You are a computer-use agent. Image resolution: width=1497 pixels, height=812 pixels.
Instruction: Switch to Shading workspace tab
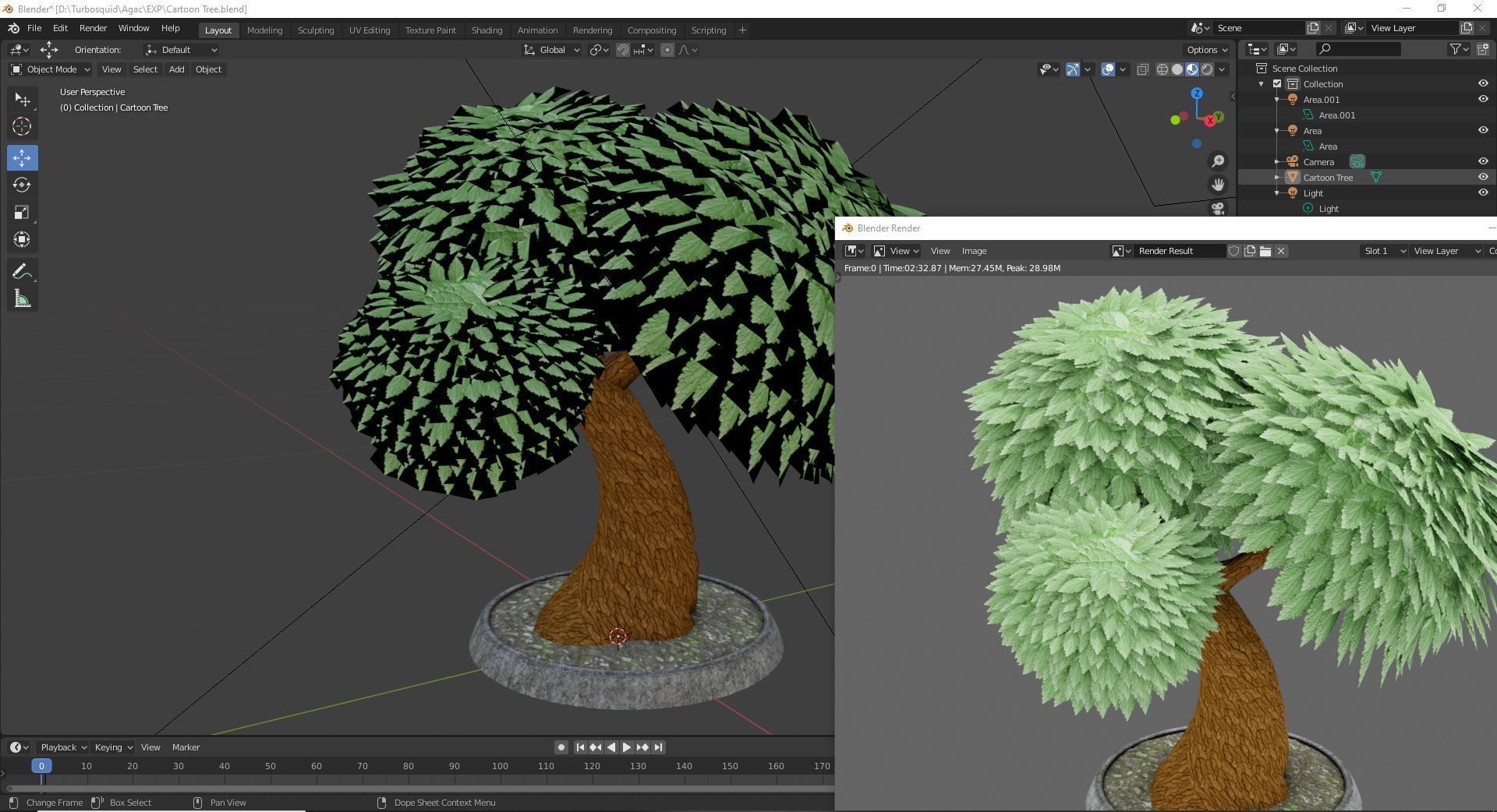tap(487, 30)
